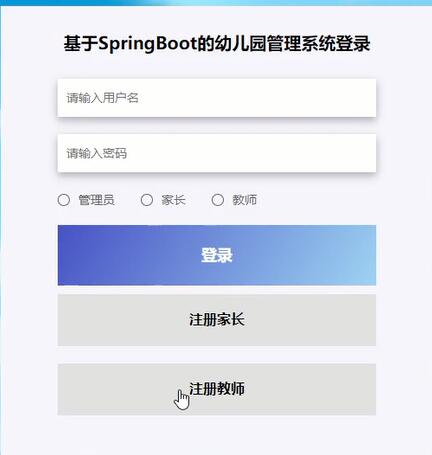432x455 pixels.
Task: Choose teacher role circle beside 教师
Action: pos(218,200)
